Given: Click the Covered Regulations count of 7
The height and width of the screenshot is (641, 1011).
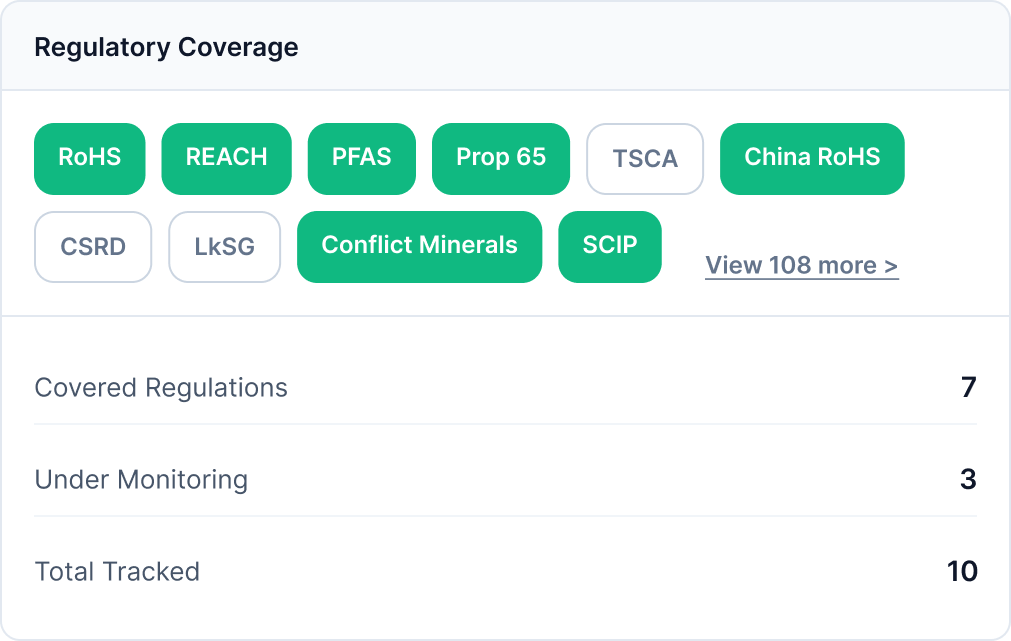Looking at the screenshot, I should (x=969, y=388).
